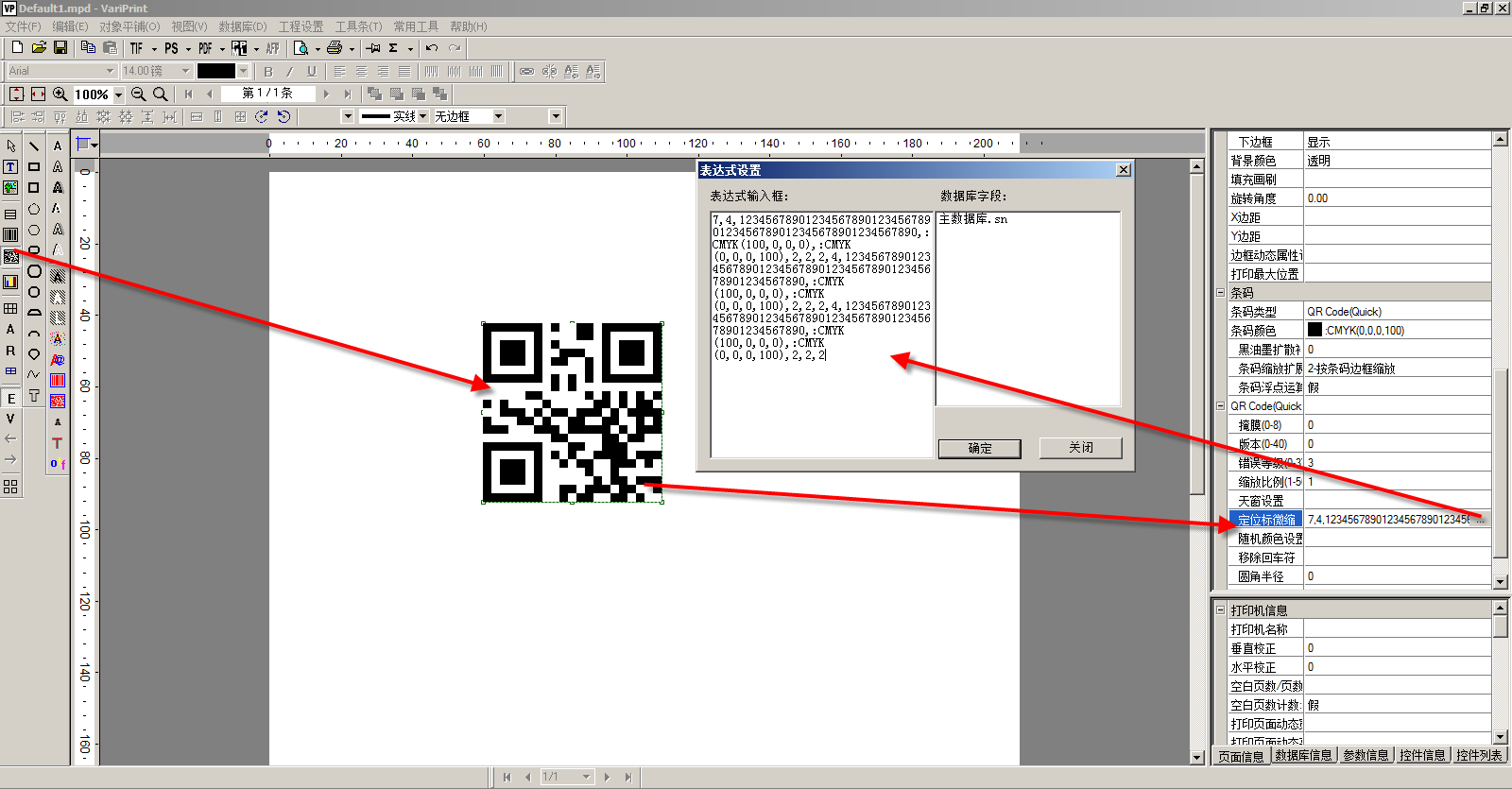This screenshot has width=1512, height=789.
Task: Save the document with floppy icon
Action: 60,47
